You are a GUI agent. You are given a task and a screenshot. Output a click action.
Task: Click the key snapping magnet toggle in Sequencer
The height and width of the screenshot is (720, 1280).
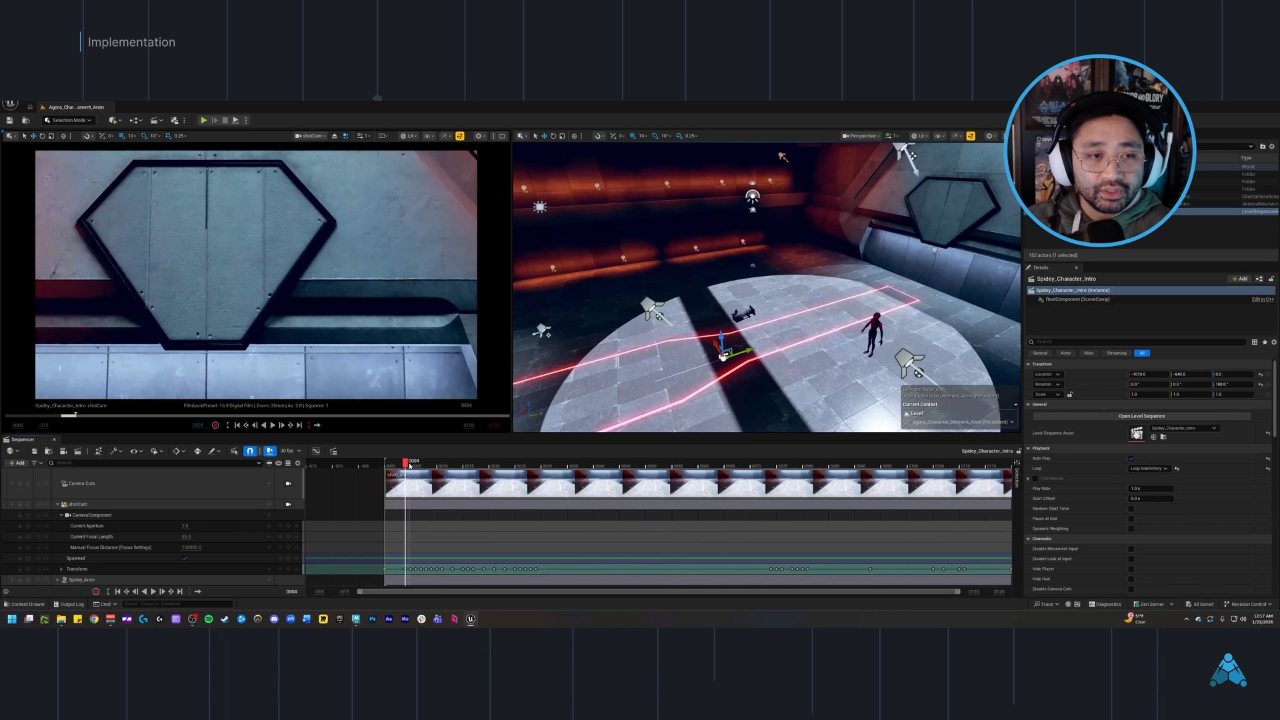[x=250, y=451]
